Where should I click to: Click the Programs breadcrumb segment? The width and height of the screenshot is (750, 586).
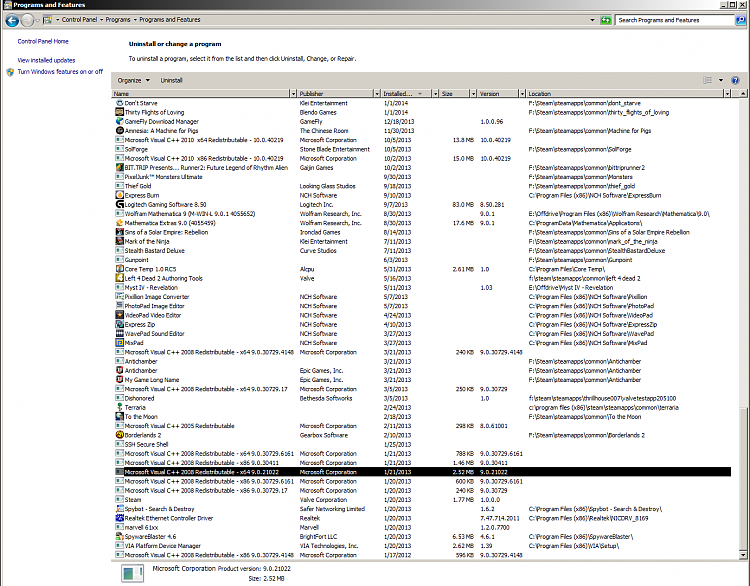[118, 20]
